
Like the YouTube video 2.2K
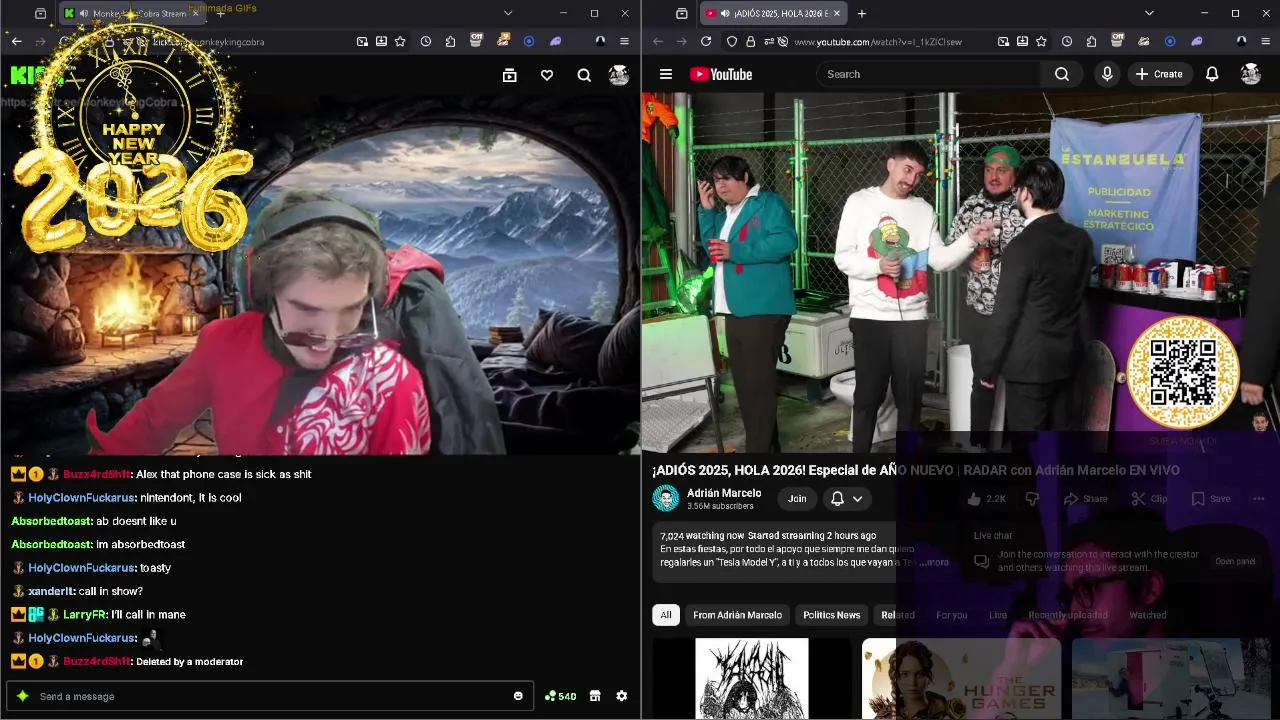pyautogui.click(x=986, y=499)
